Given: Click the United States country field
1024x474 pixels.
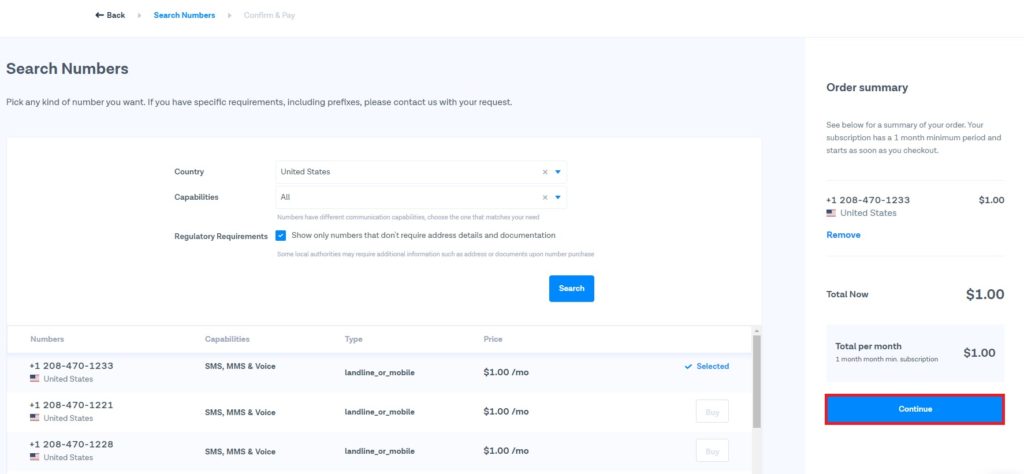Looking at the screenshot, I should coord(421,172).
